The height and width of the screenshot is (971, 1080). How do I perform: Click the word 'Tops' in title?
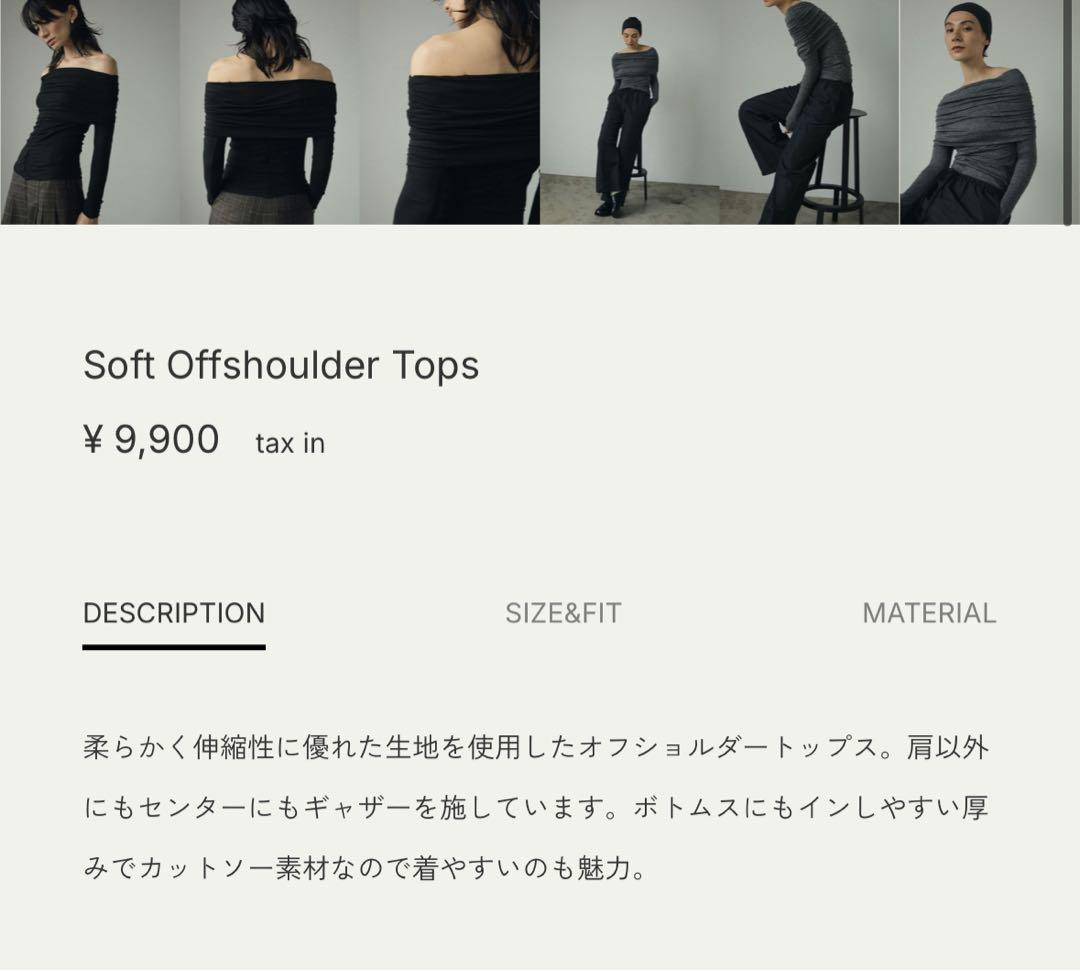click(x=436, y=366)
